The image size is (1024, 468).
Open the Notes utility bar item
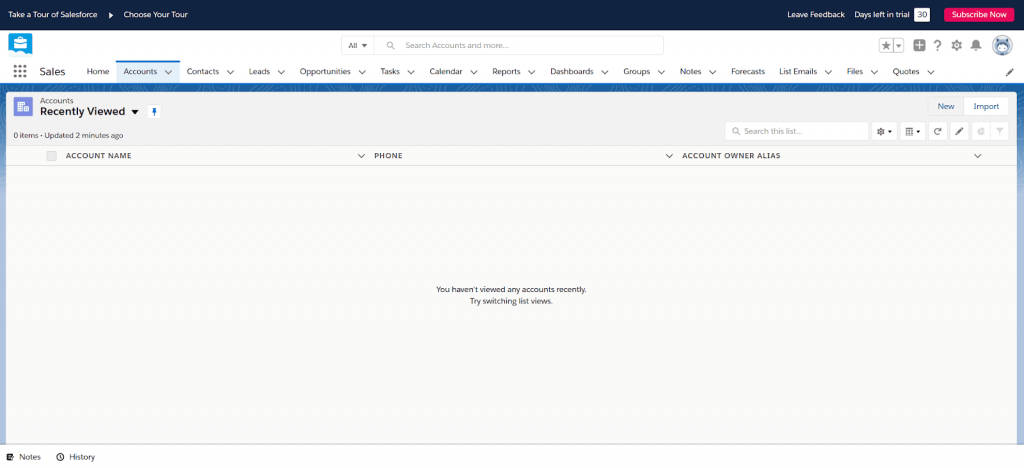pyautogui.click(x=24, y=457)
